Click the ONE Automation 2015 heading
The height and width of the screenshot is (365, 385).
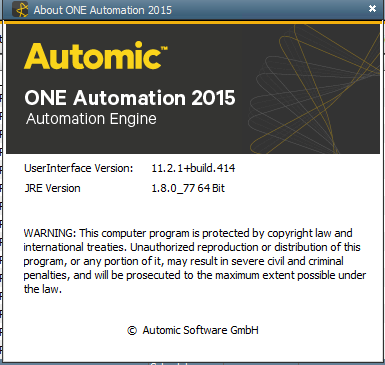pyautogui.click(x=130, y=98)
